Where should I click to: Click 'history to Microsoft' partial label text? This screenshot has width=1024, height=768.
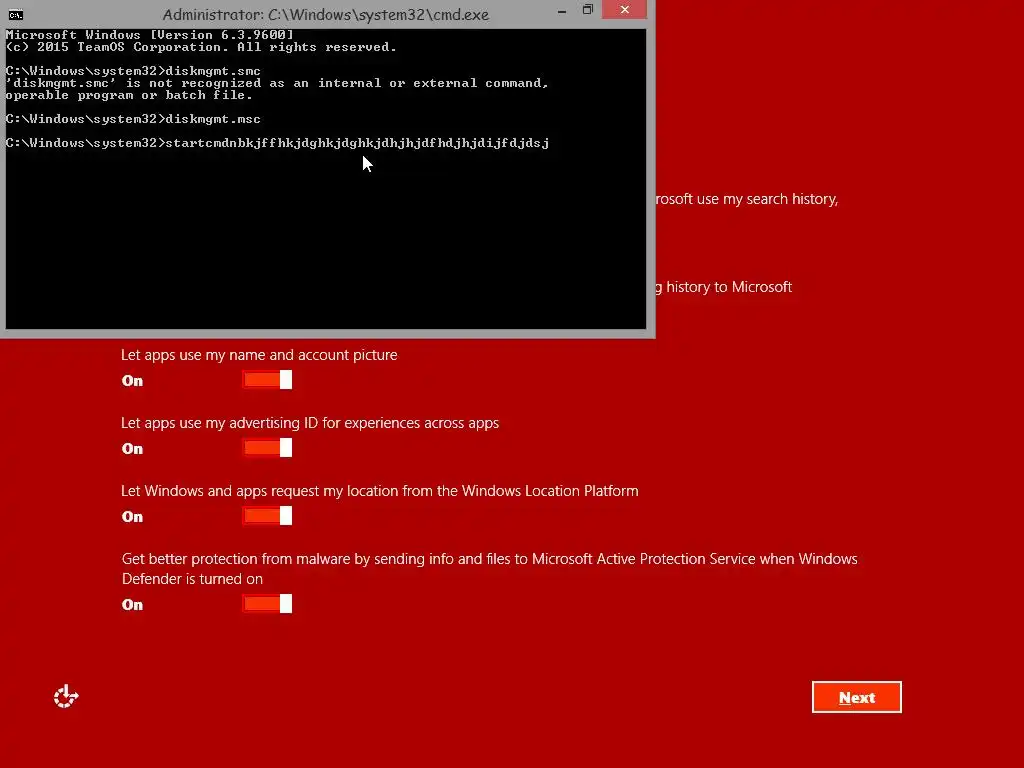click(x=724, y=287)
